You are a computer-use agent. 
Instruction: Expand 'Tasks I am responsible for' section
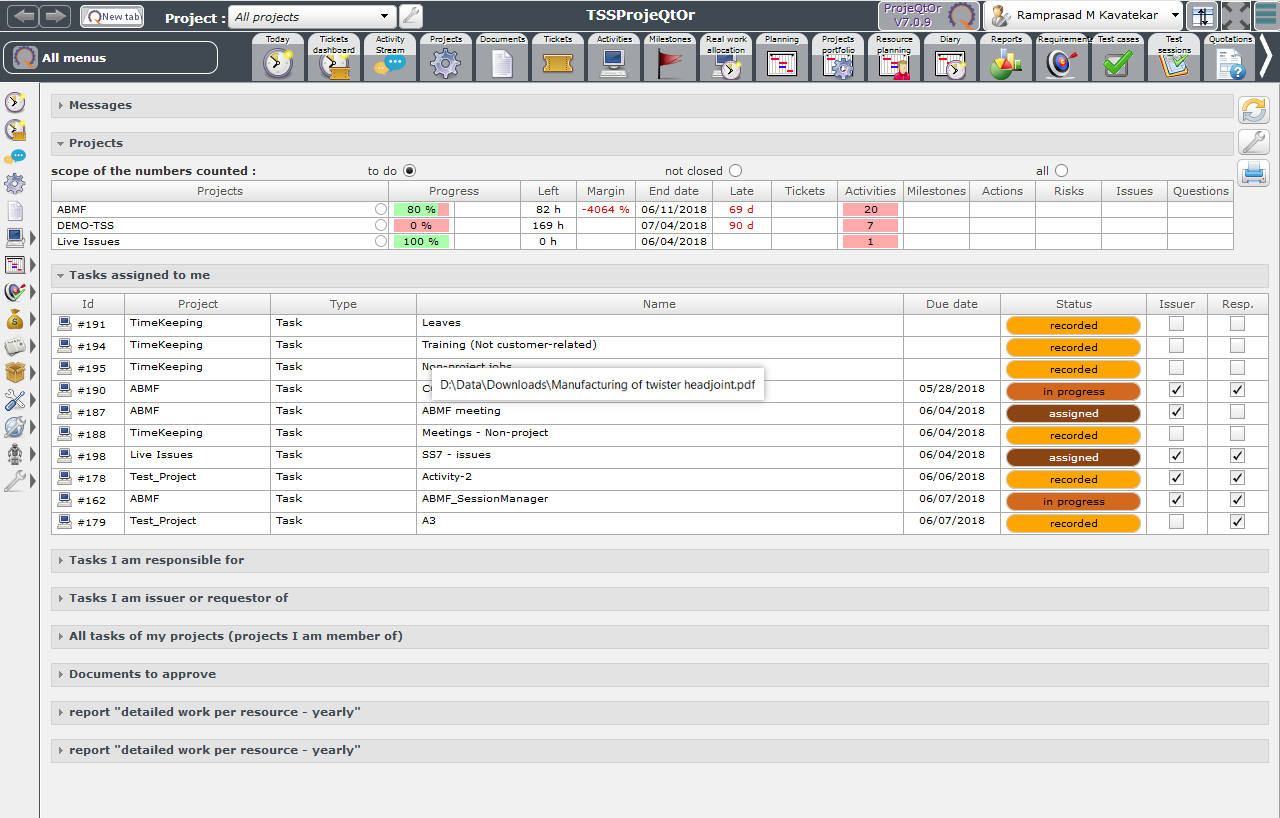coord(156,560)
